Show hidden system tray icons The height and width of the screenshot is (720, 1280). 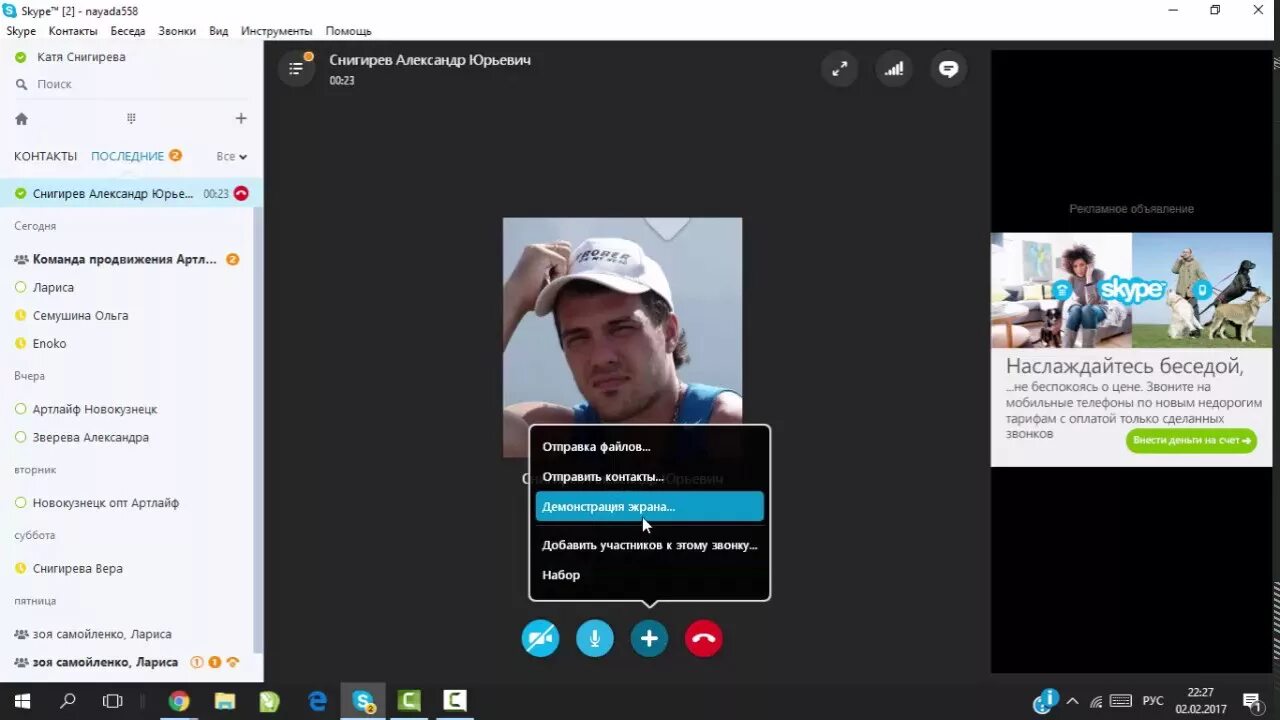1073,701
